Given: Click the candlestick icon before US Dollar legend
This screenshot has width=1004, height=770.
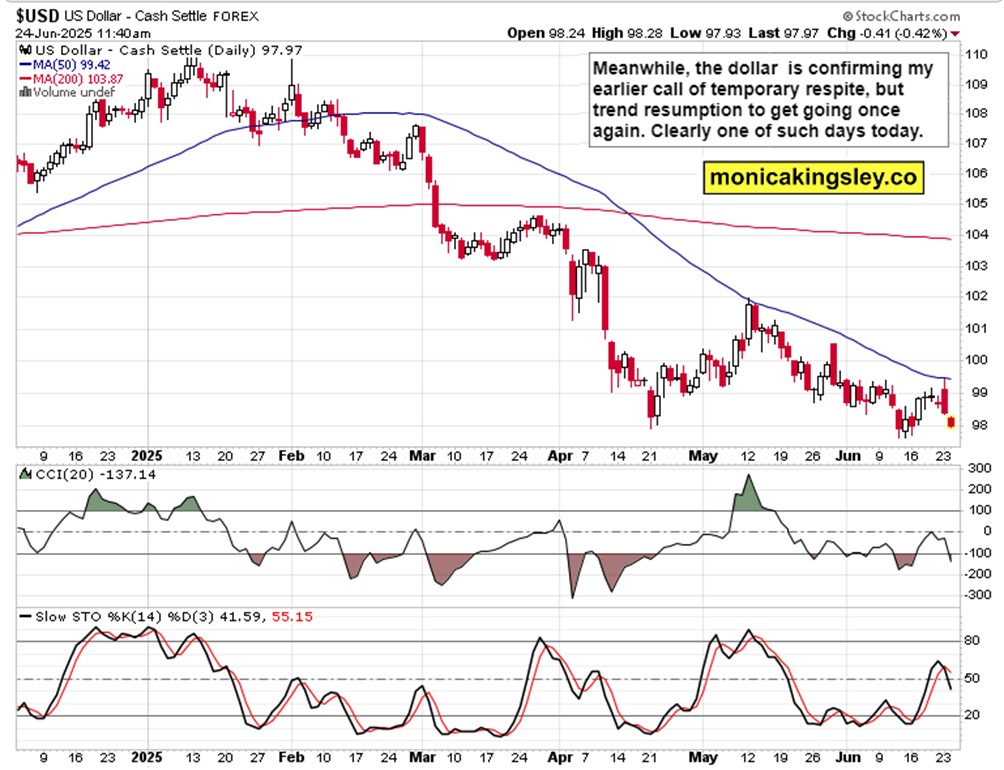Looking at the screenshot, I should click(26, 50).
